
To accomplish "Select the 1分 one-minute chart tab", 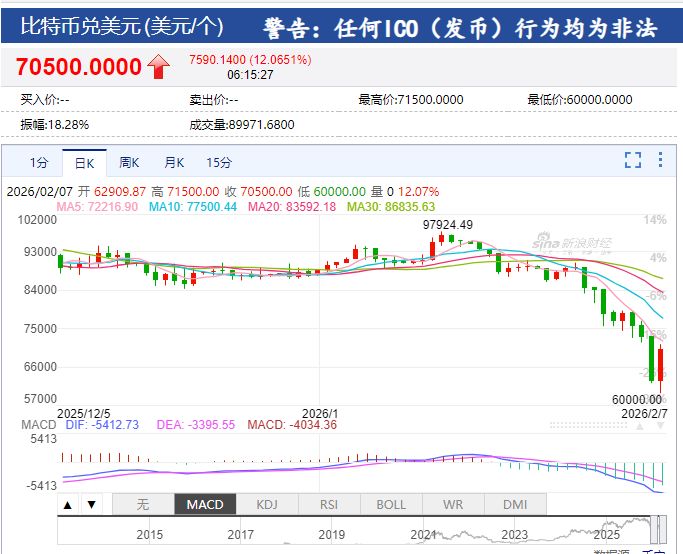I will [x=39, y=162].
